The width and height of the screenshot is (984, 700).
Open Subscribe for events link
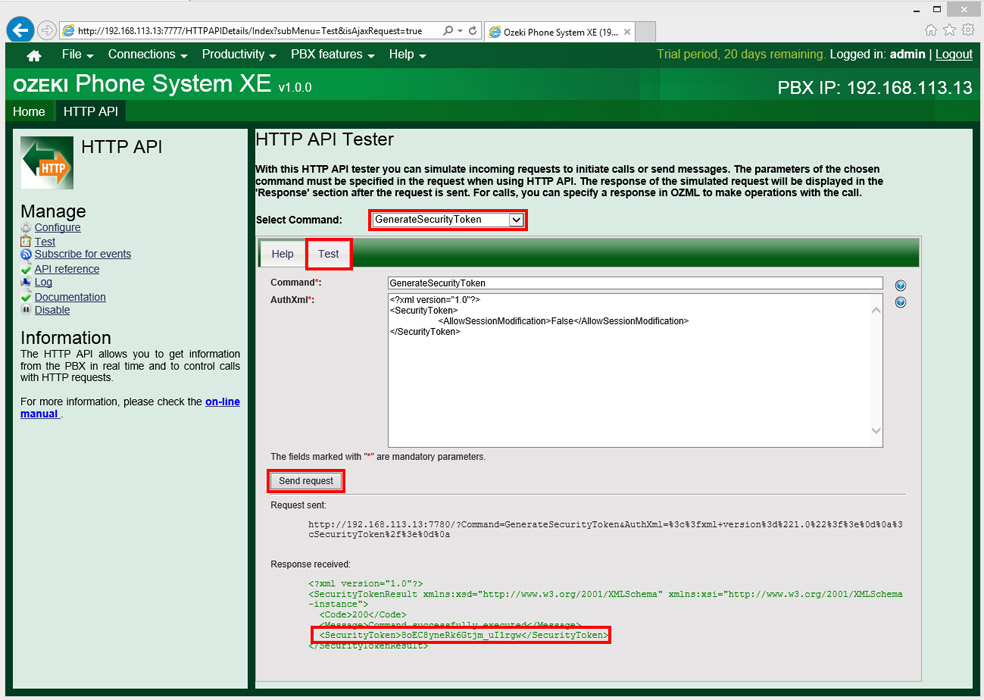tap(83, 254)
